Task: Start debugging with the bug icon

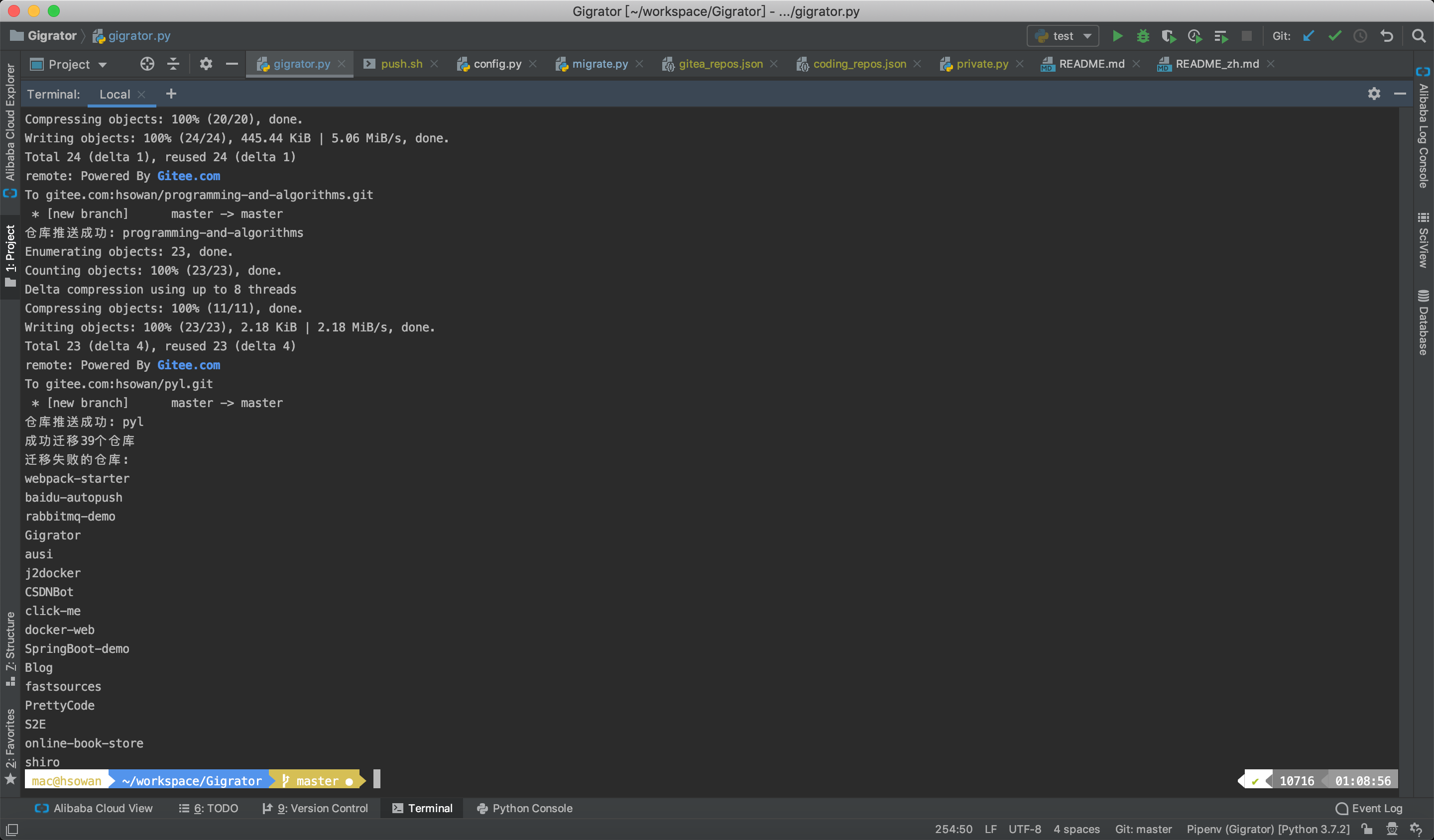Action: point(1143,36)
